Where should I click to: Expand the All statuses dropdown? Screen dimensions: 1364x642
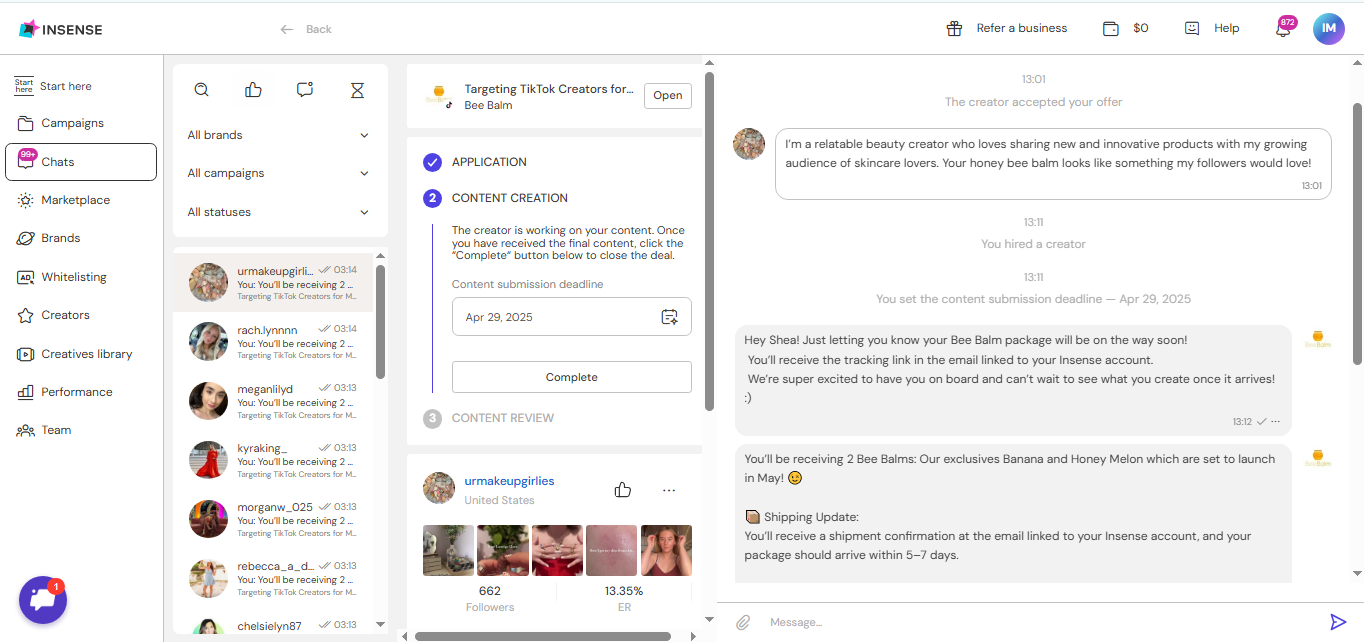coord(279,212)
